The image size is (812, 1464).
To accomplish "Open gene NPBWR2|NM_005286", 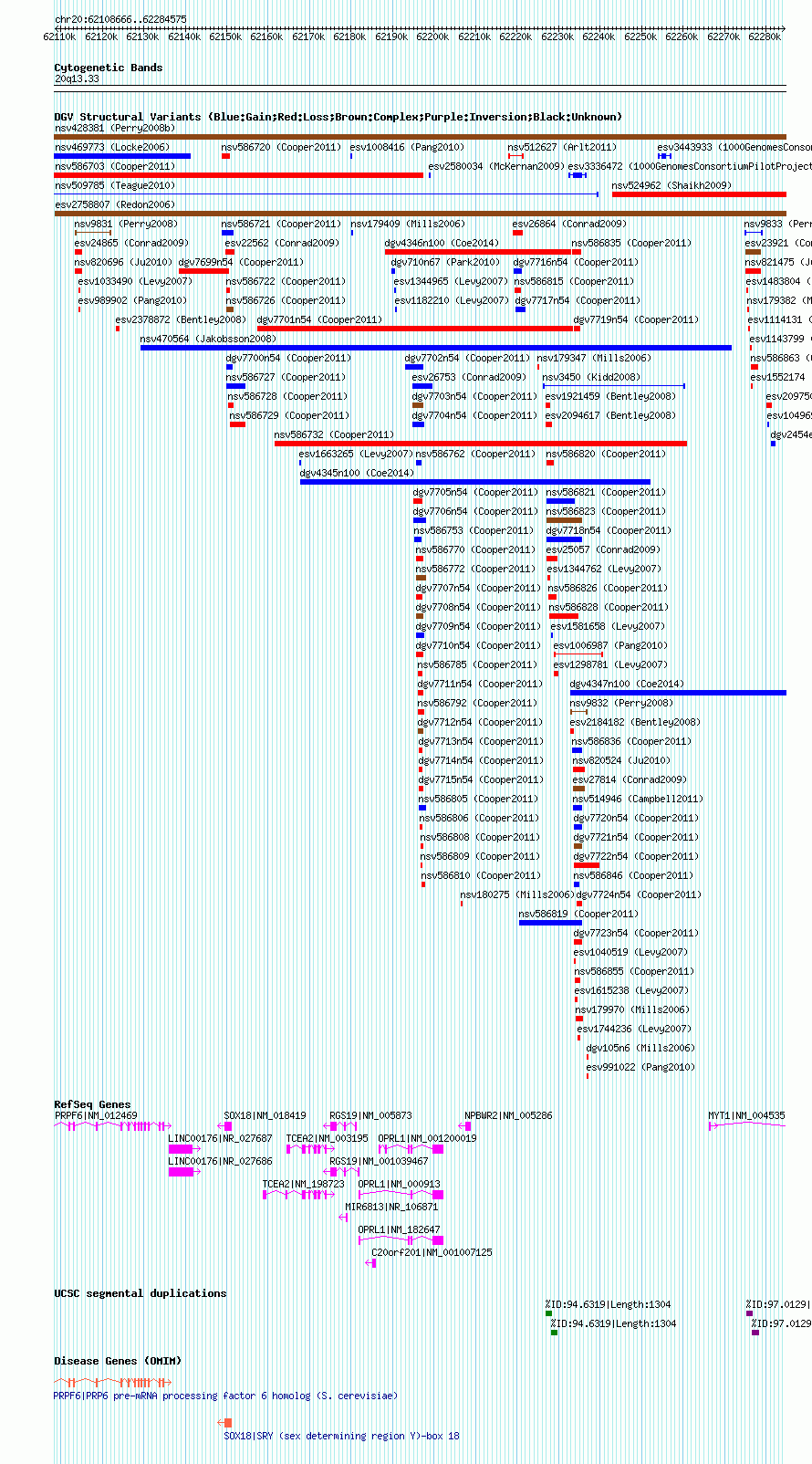I will (508, 1115).
